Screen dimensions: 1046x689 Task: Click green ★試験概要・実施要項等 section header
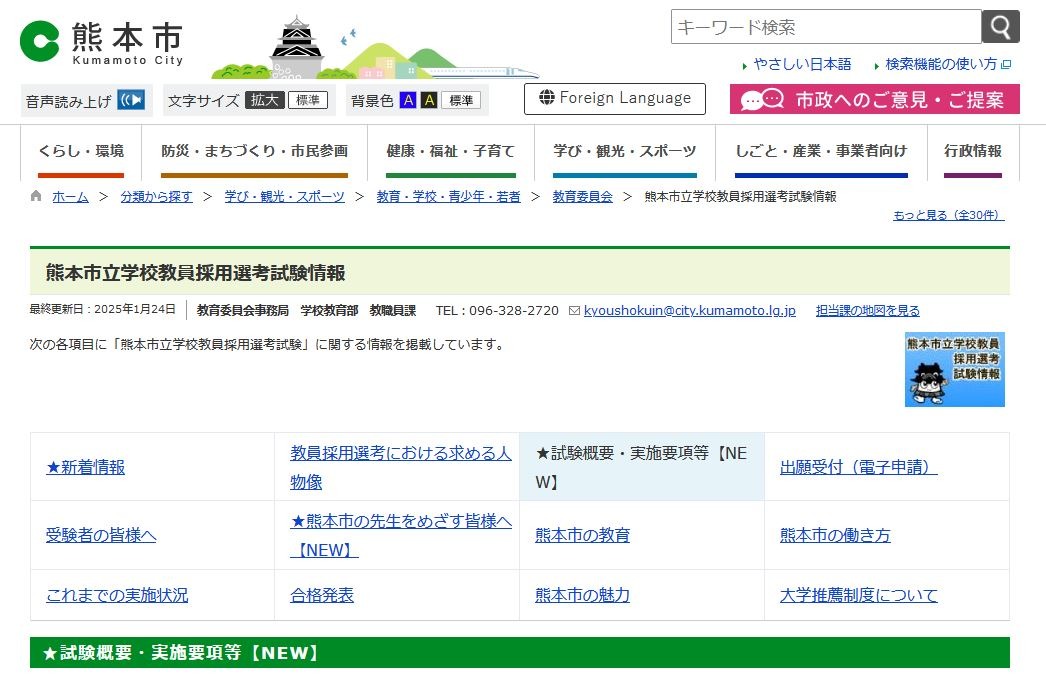[x=520, y=652]
